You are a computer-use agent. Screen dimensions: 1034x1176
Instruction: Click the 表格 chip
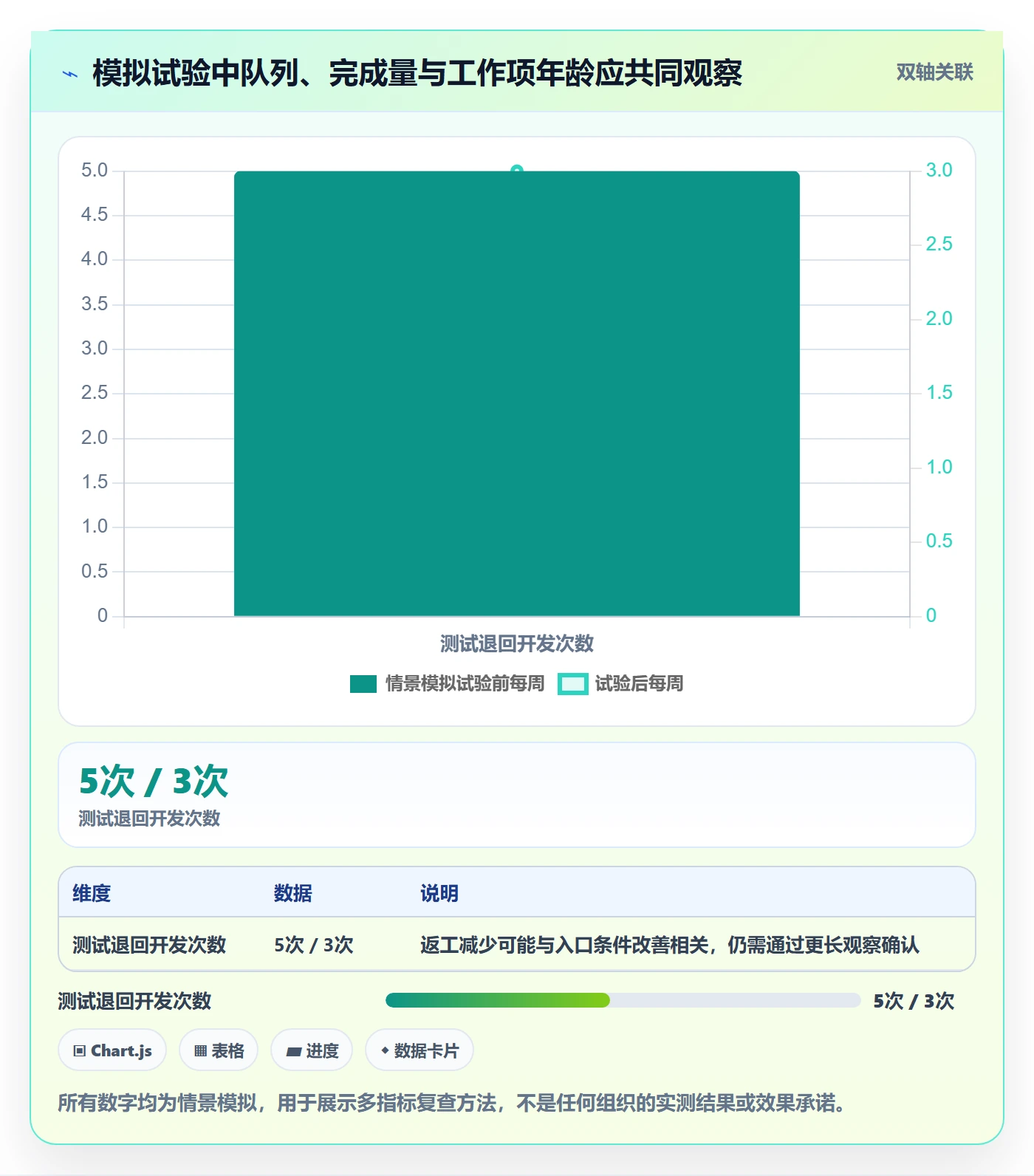(219, 1050)
